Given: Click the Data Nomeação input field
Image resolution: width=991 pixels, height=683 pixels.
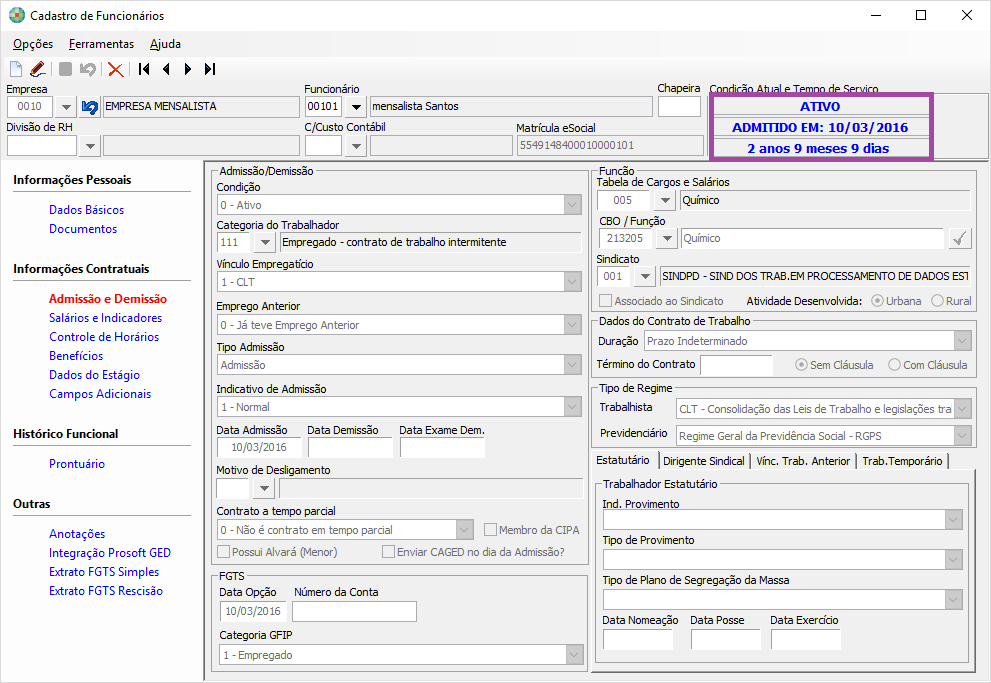Looking at the screenshot, I should (x=638, y=639).
